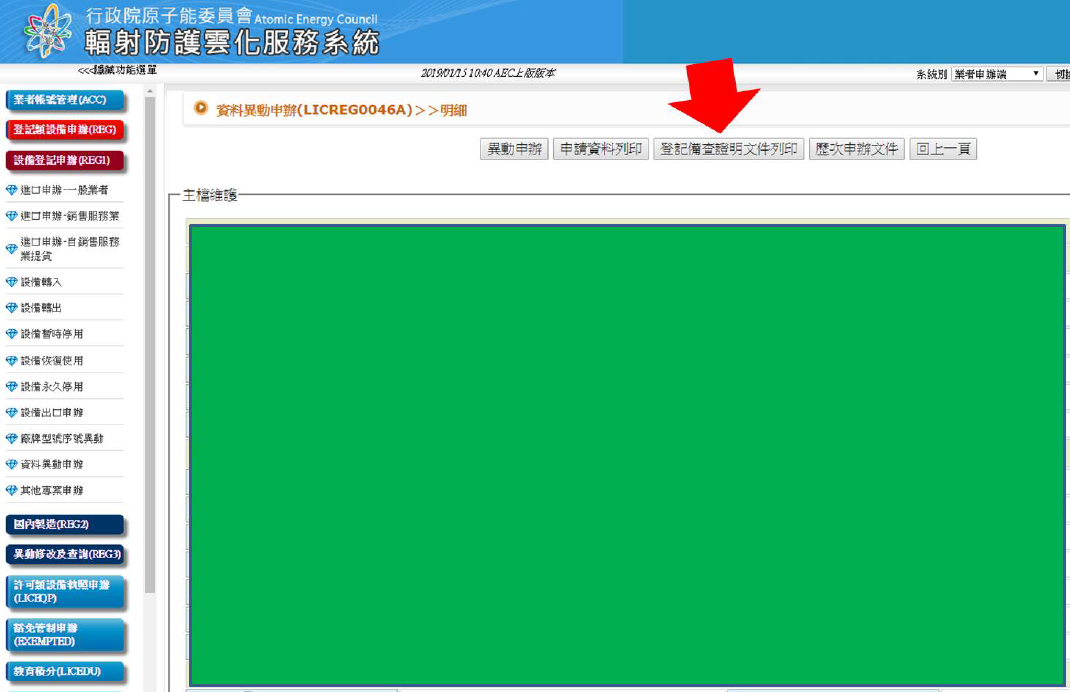Click the orange icon beside 資料異動申辦 title
Viewport: 1070px width, 692px height.
(x=200, y=108)
